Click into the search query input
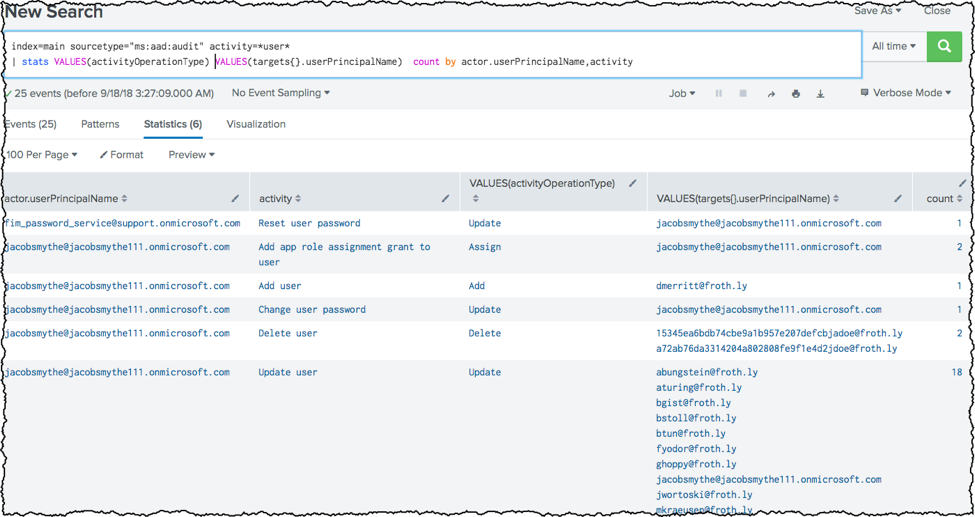 coord(433,54)
